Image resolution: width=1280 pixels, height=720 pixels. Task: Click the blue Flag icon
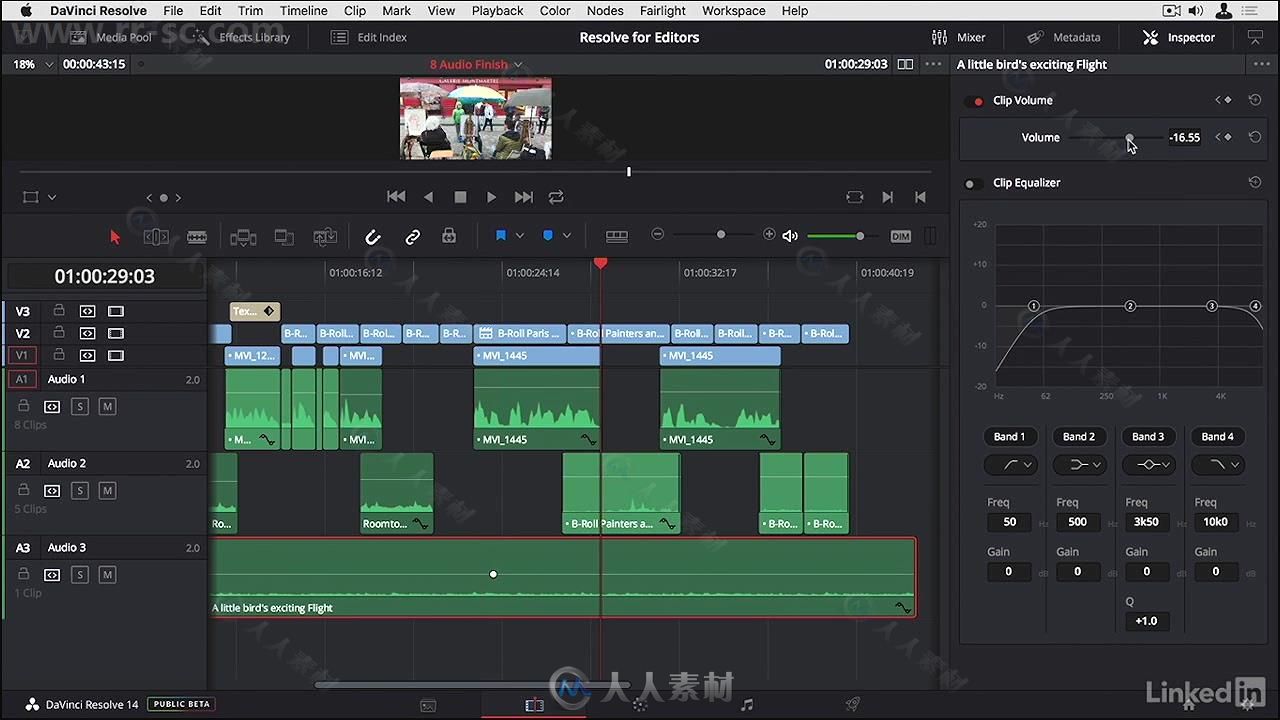point(501,236)
